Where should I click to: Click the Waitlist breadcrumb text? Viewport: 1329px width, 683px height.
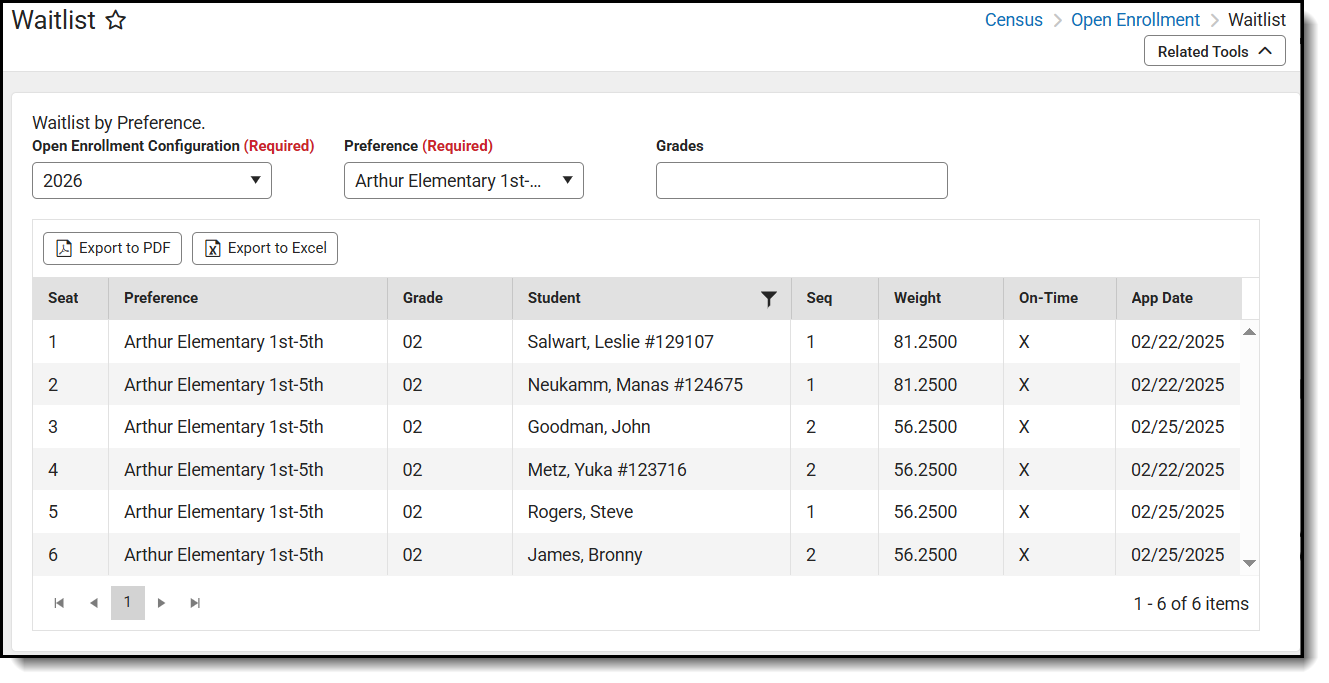pos(1257,20)
